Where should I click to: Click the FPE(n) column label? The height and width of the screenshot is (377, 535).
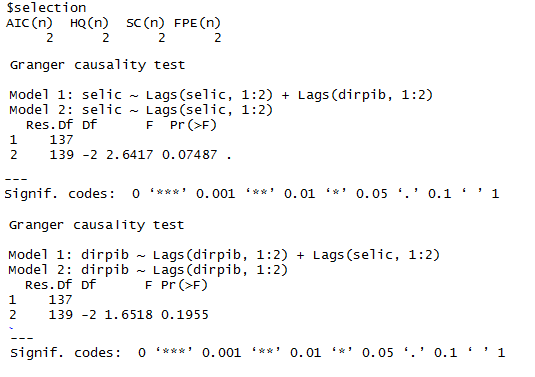click(197, 23)
